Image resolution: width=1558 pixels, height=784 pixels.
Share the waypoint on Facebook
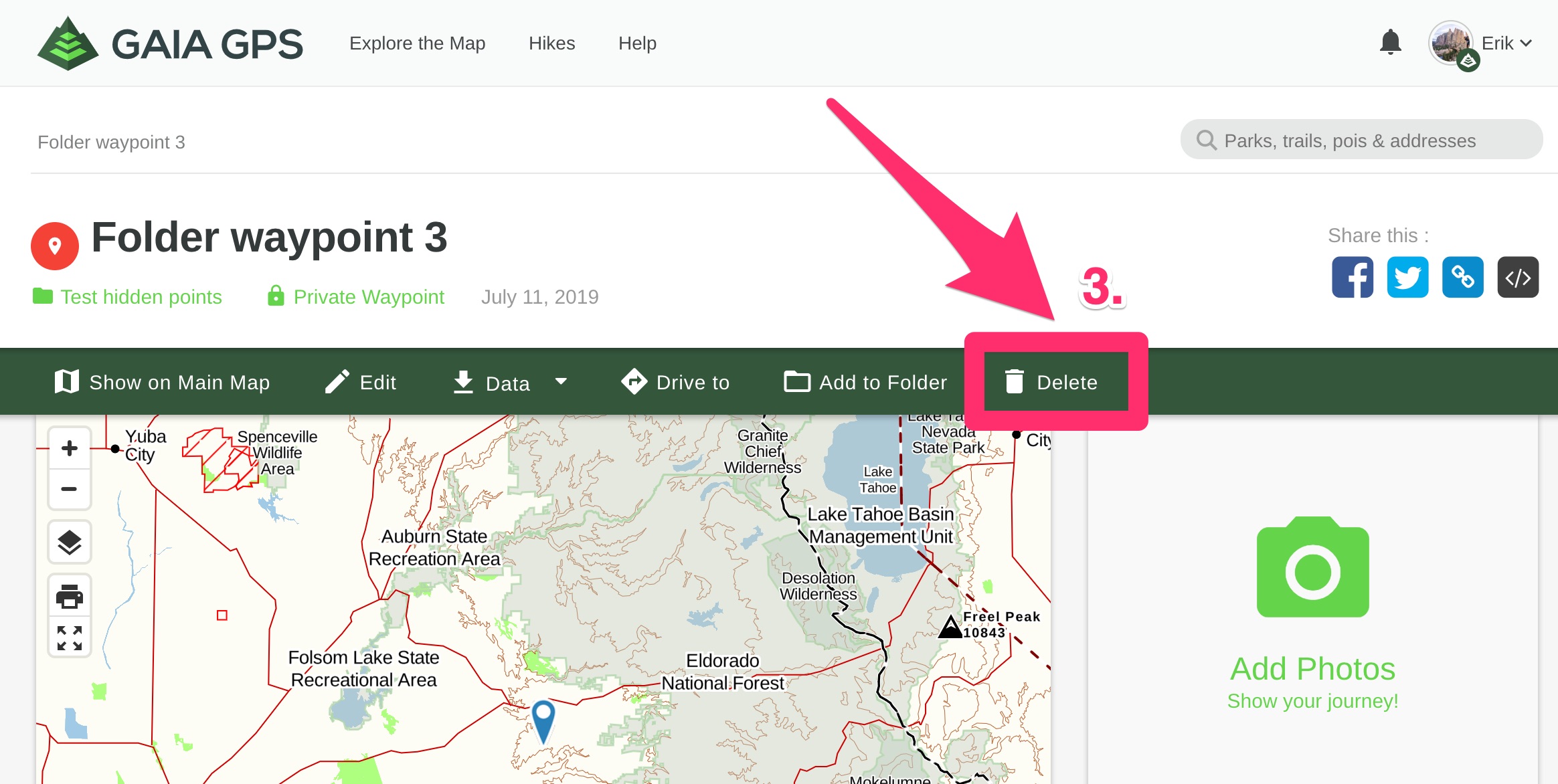1353,277
